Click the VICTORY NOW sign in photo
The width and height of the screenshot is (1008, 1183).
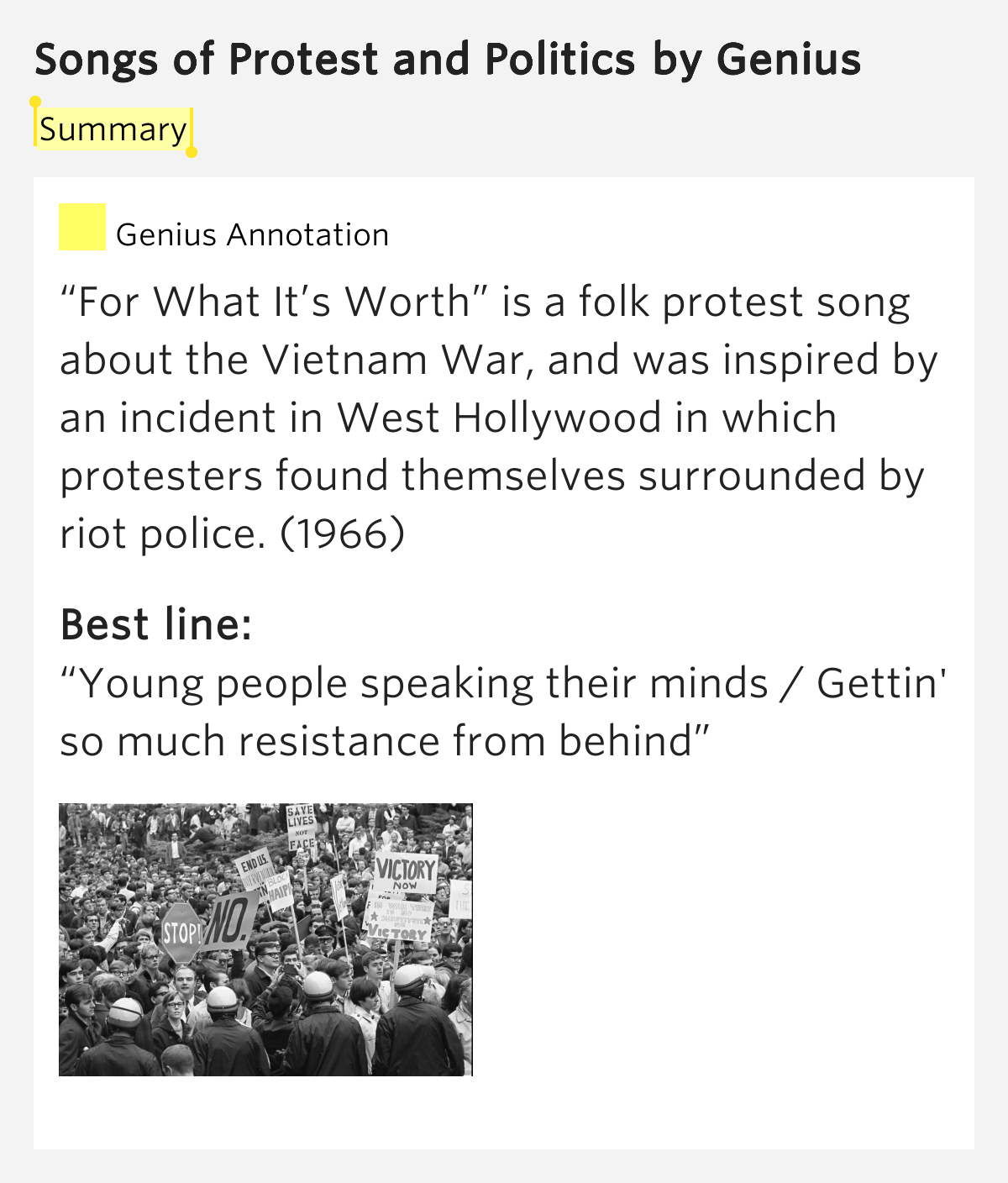click(x=406, y=874)
